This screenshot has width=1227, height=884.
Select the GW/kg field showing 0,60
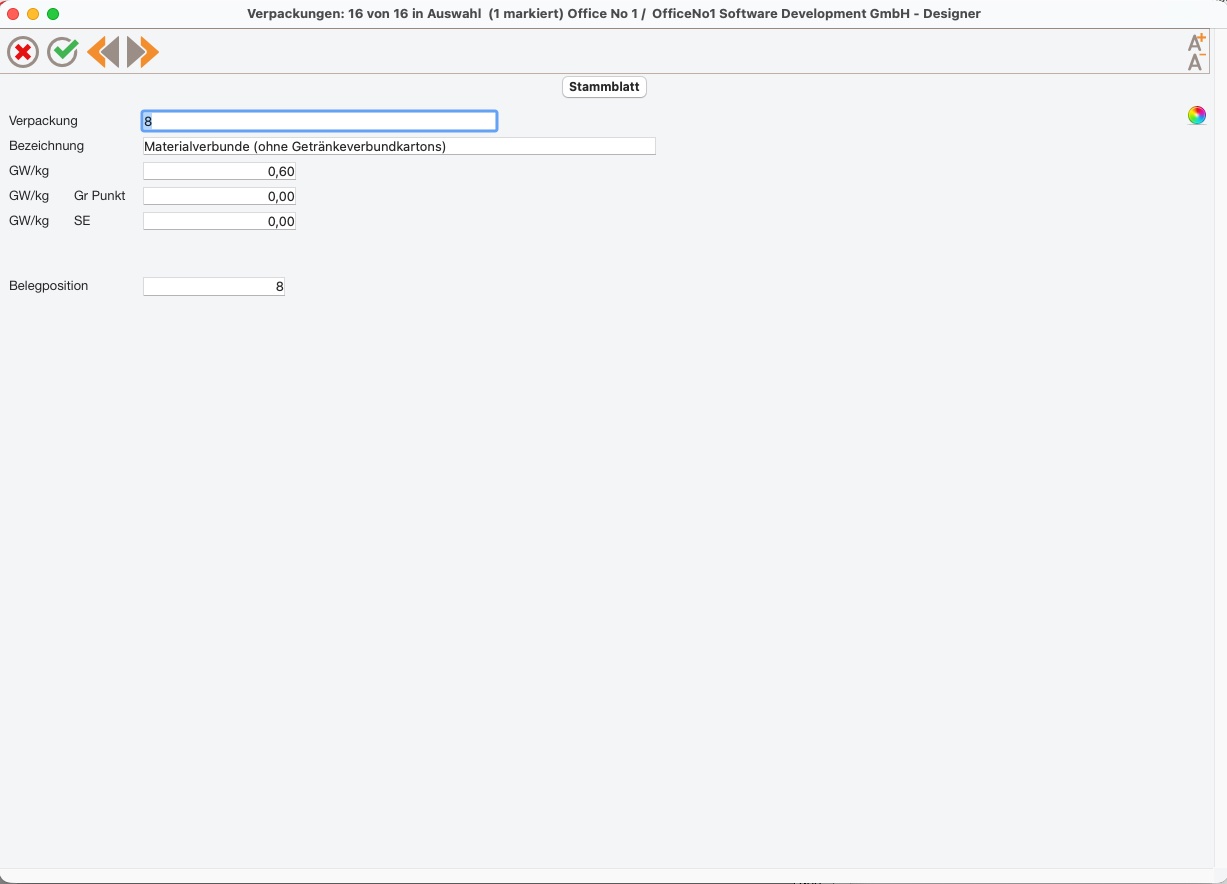(x=219, y=171)
